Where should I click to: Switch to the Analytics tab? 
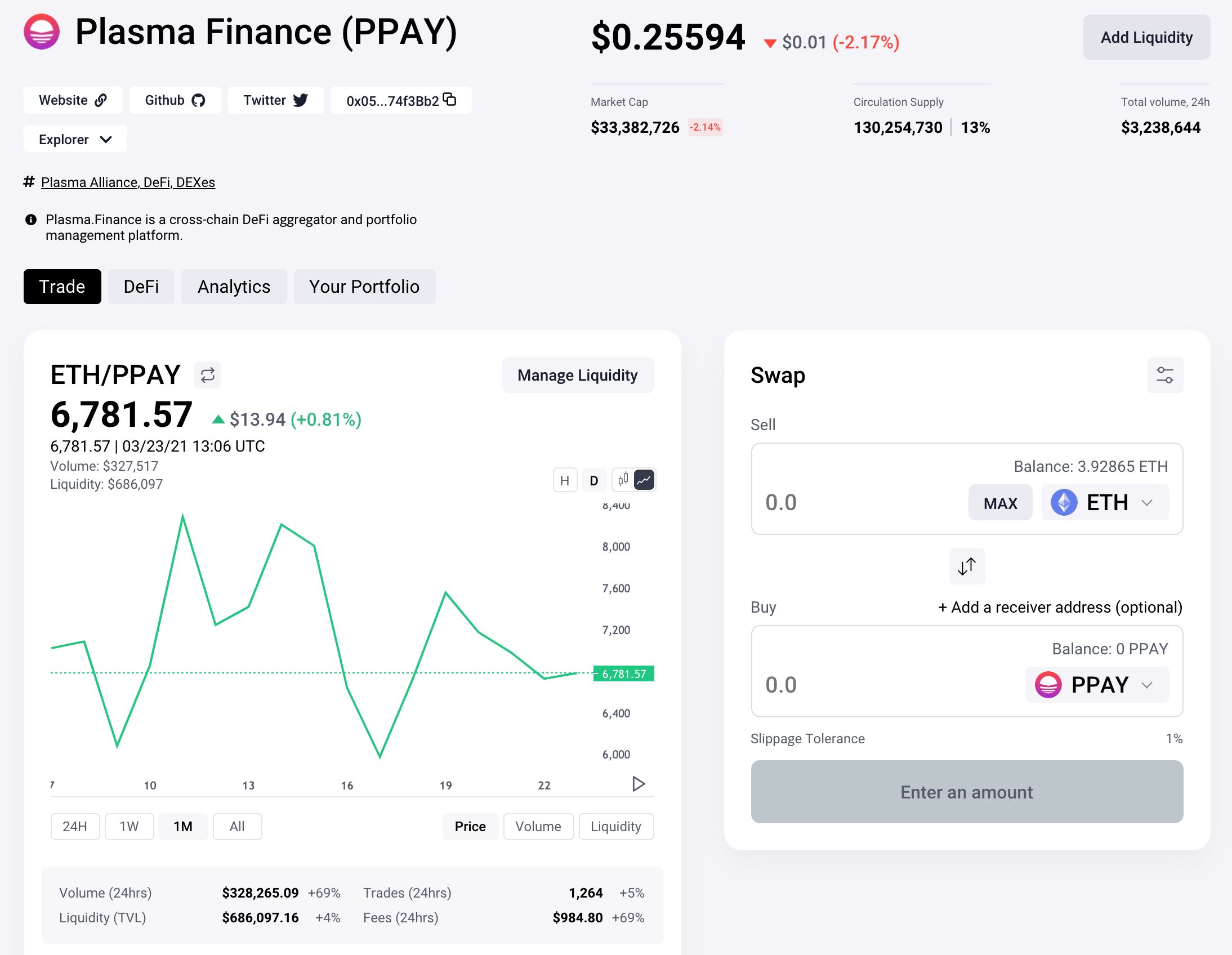point(234,287)
